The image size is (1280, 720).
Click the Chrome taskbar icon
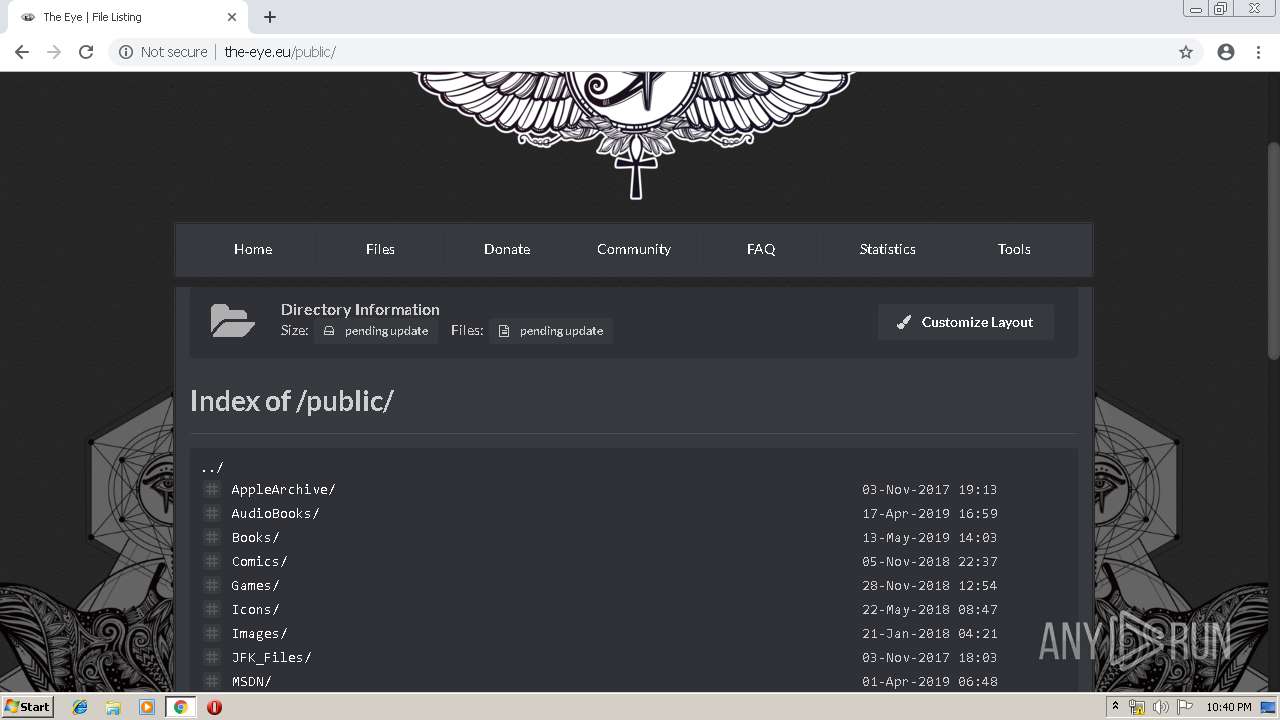(x=181, y=707)
